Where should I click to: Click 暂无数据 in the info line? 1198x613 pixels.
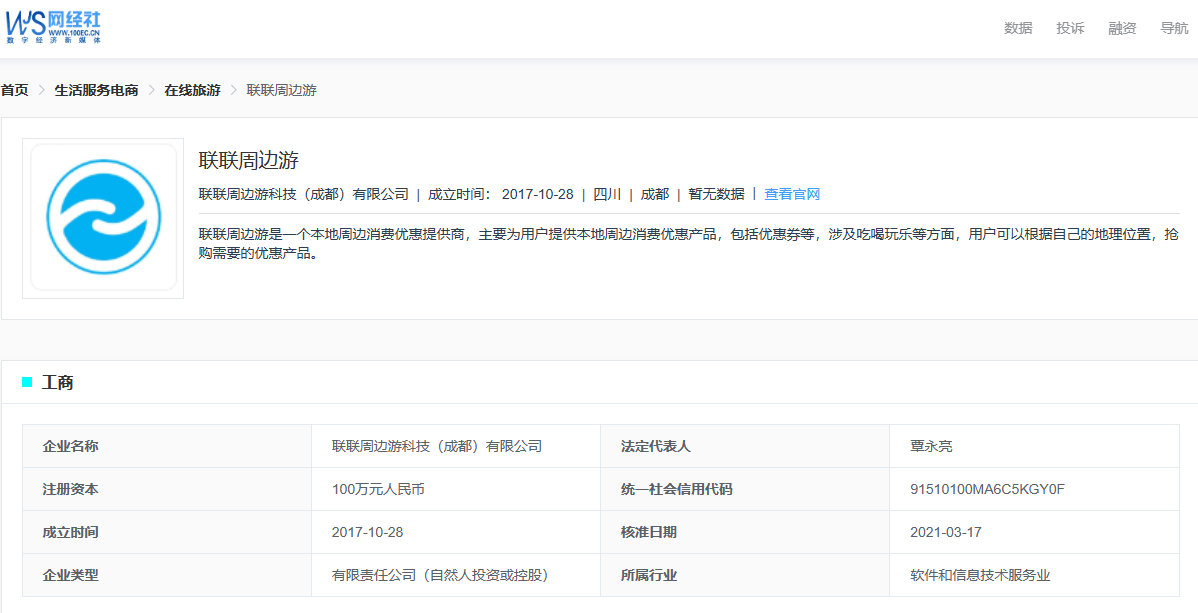tap(716, 194)
